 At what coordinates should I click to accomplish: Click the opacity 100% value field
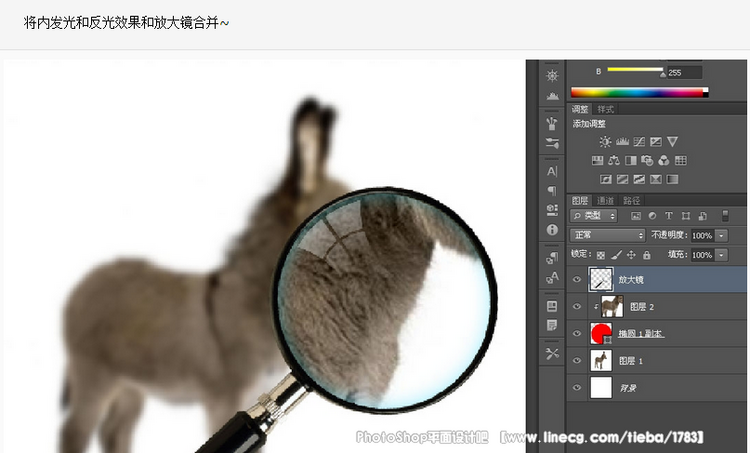click(x=702, y=235)
